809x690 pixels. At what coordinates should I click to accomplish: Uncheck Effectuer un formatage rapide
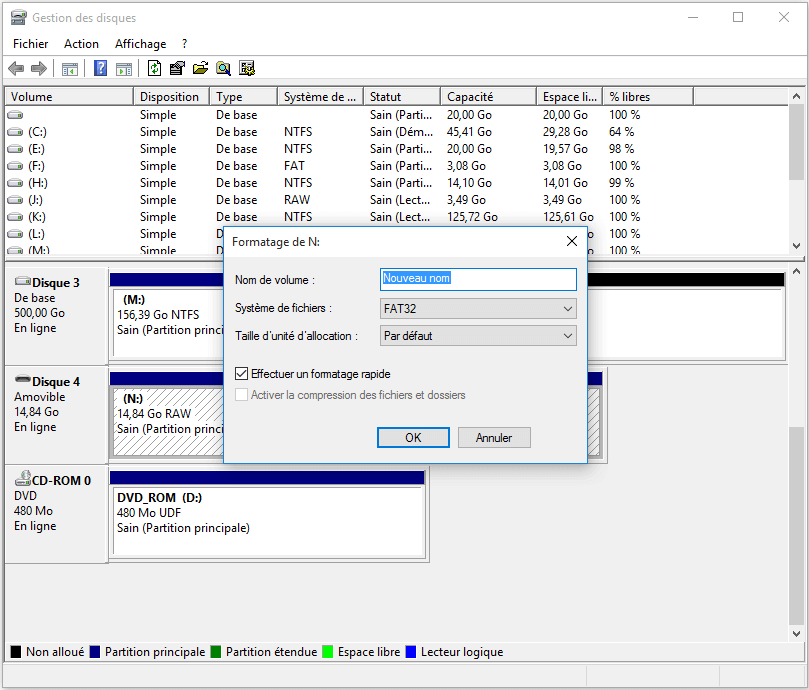(241, 374)
